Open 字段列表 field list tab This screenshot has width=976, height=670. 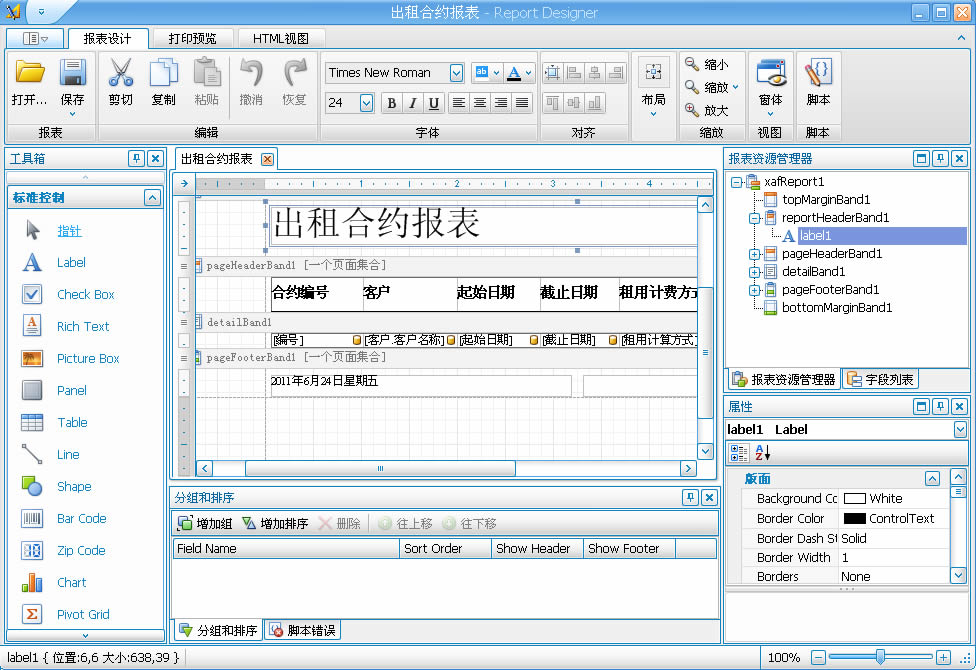881,379
